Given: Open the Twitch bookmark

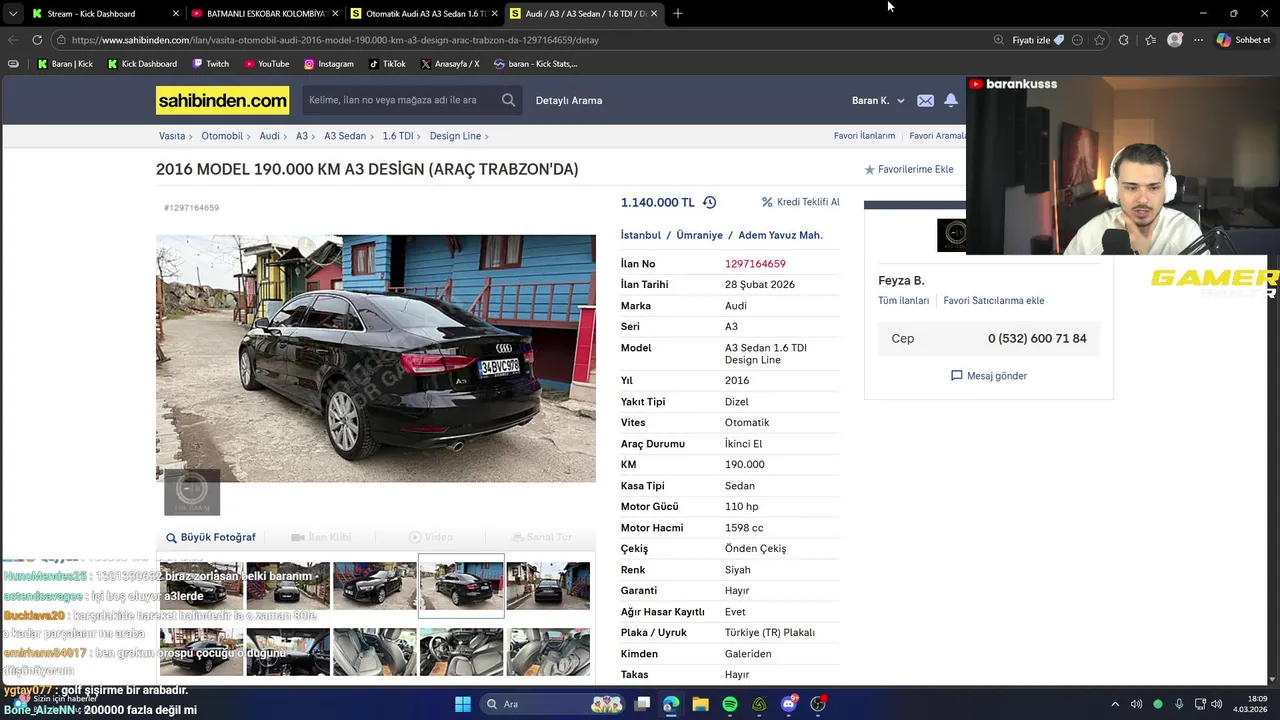Looking at the screenshot, I should (x=211, y=64).
